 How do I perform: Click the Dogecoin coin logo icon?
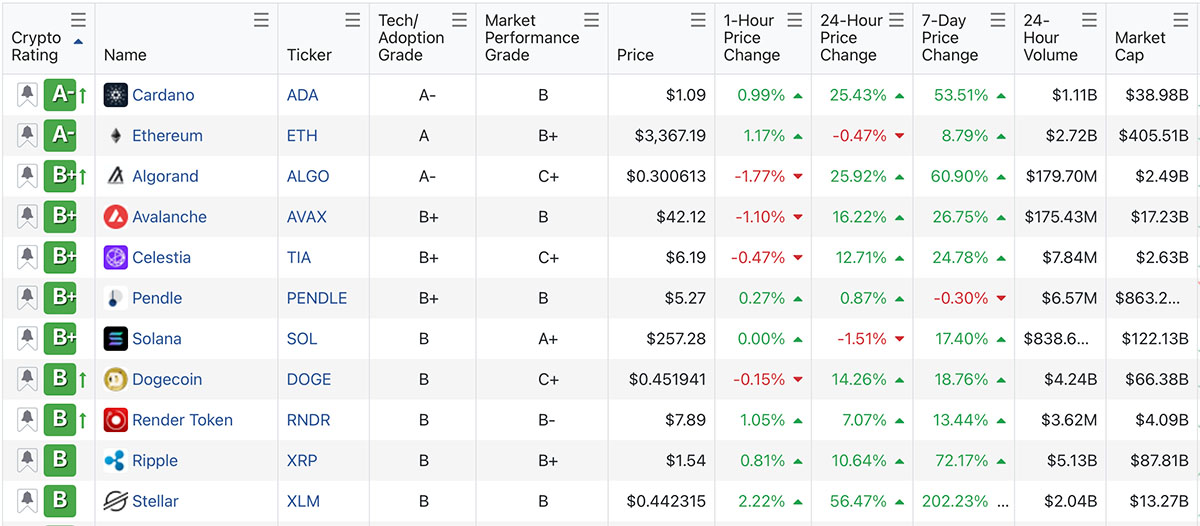pos(116,379)
